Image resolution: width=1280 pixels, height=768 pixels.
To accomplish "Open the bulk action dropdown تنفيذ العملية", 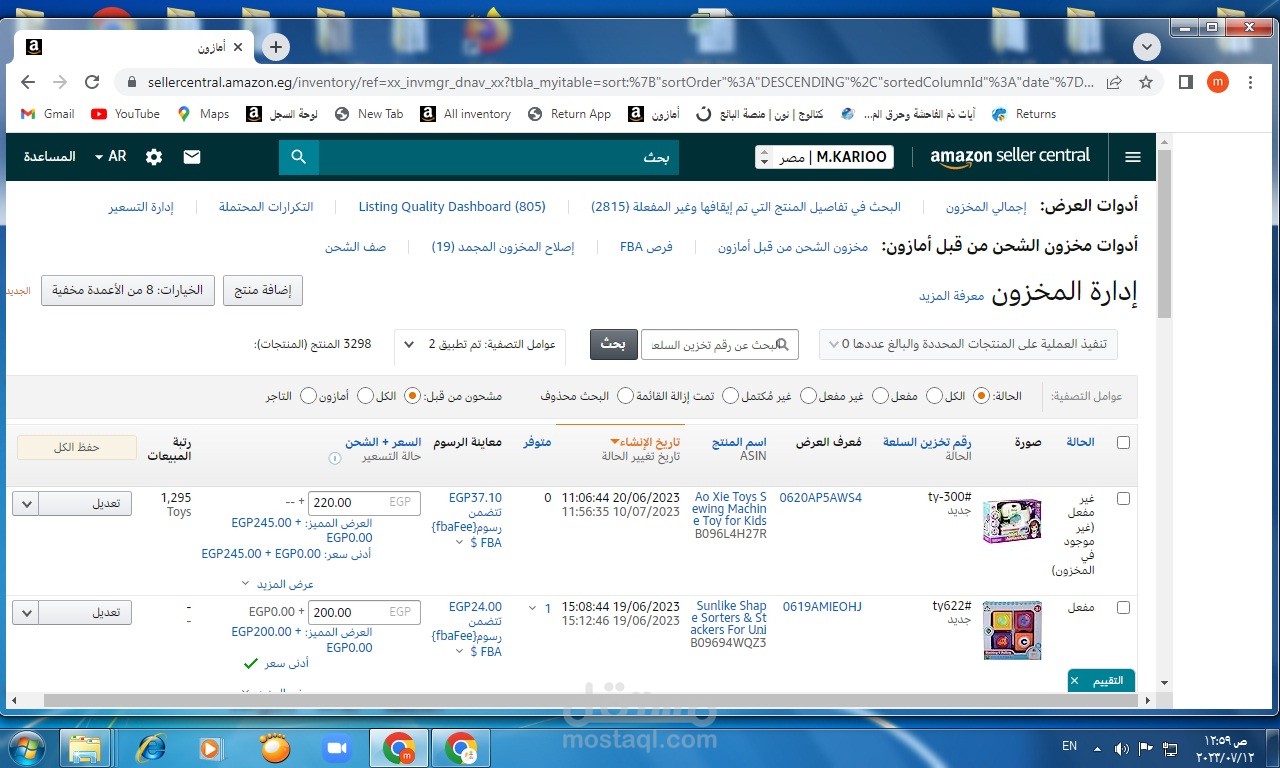I will tap(968, 344).
